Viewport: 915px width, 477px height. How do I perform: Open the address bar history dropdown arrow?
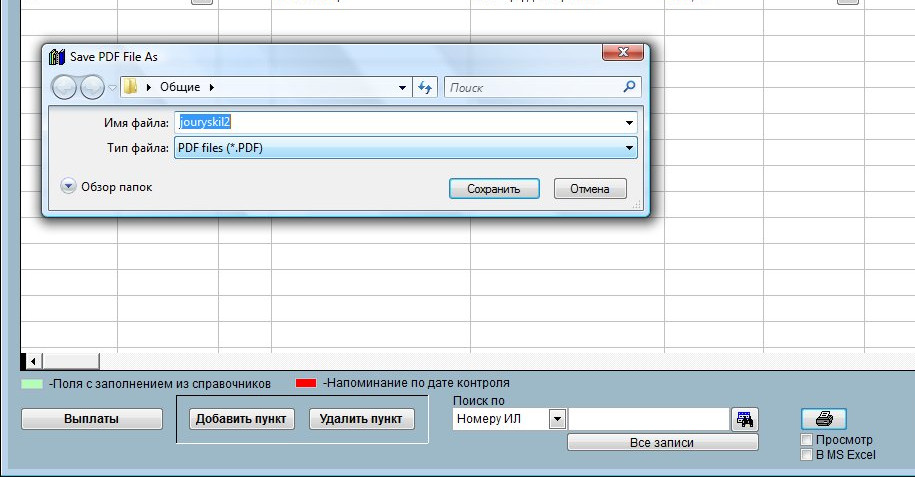[402, 88]
